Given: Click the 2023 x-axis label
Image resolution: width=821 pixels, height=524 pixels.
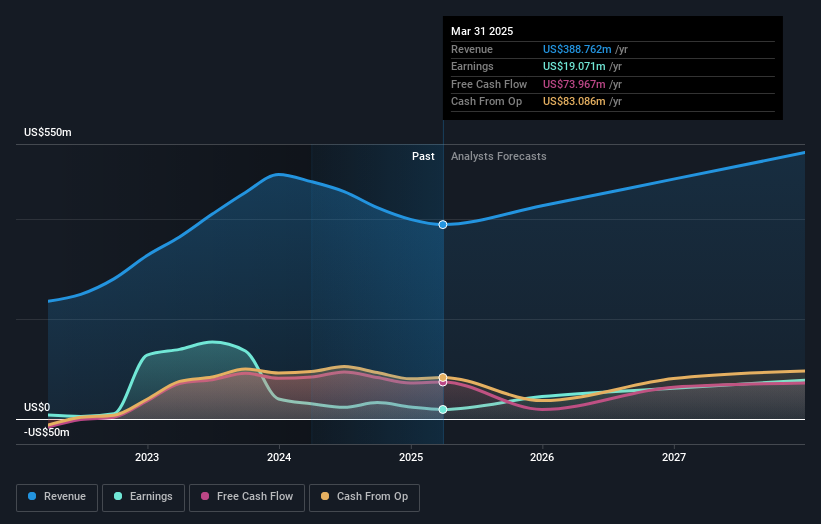Looking at the screenshot, I should coord(147,457).
